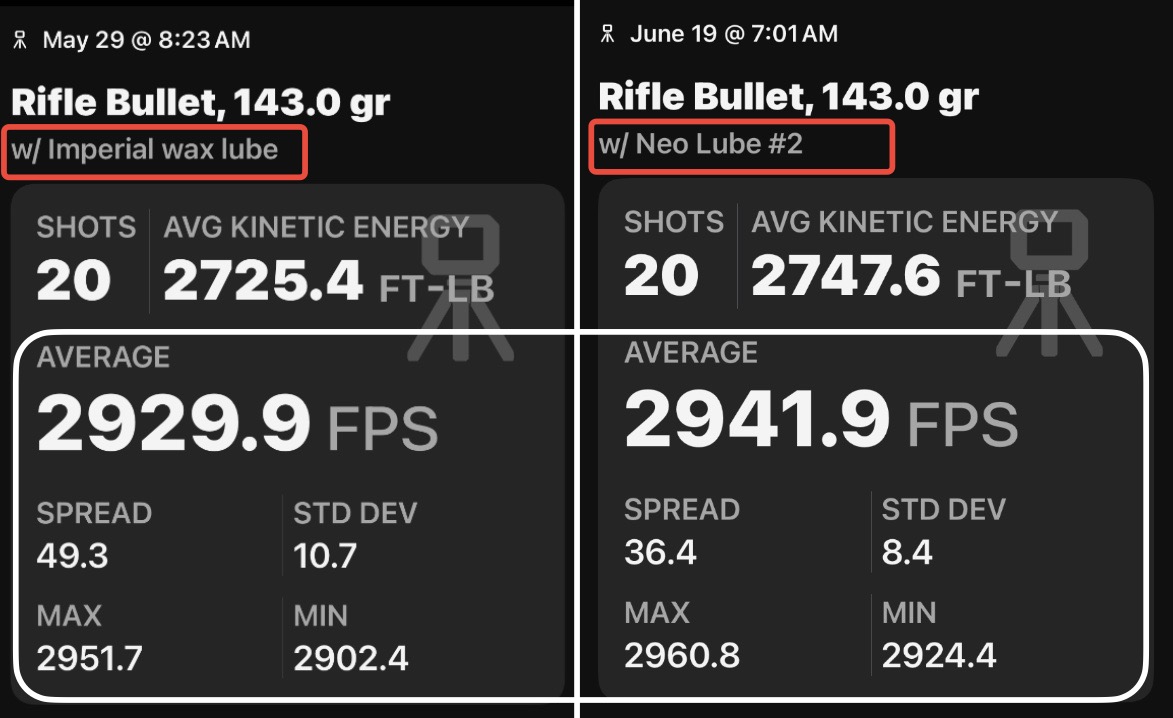Click the 8.4 standard deviation value

tap(907, 551)
